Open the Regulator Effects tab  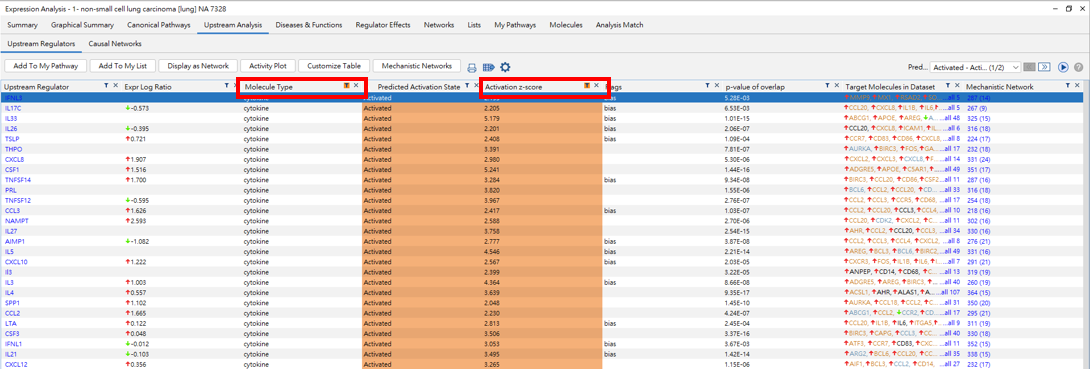coord(382,25)
